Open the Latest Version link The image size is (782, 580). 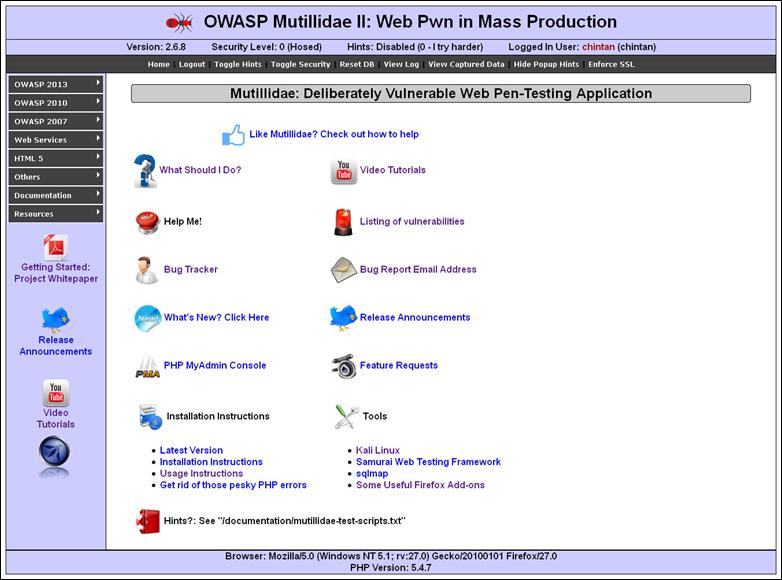(x=191, y=450)
